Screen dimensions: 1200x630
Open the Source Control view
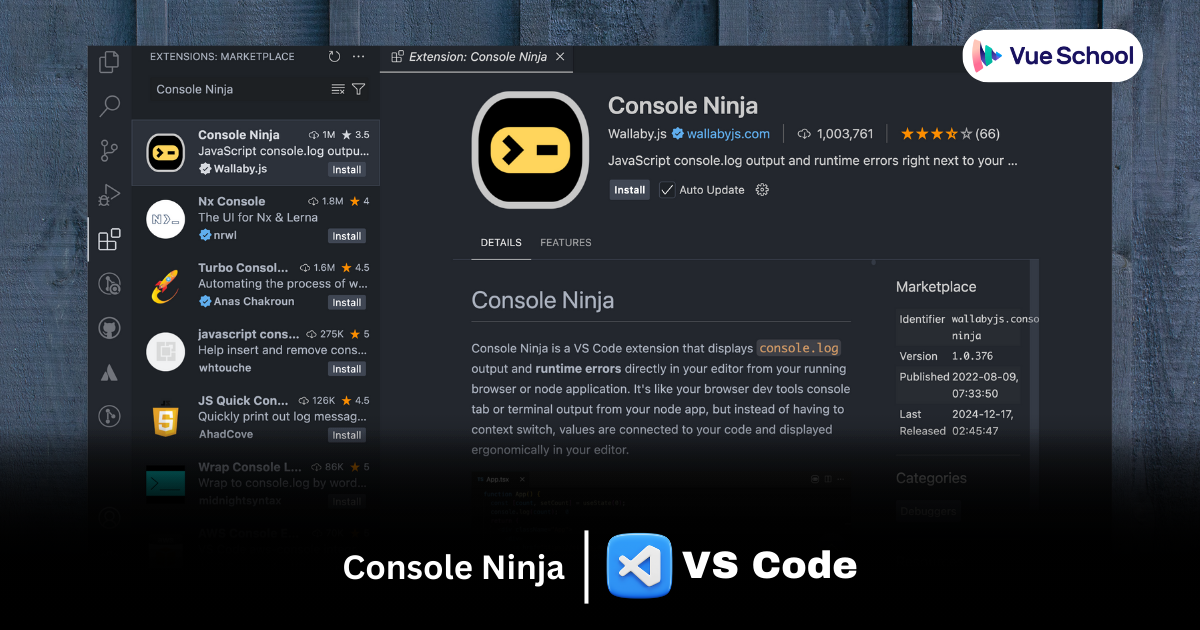pos(110,151)
